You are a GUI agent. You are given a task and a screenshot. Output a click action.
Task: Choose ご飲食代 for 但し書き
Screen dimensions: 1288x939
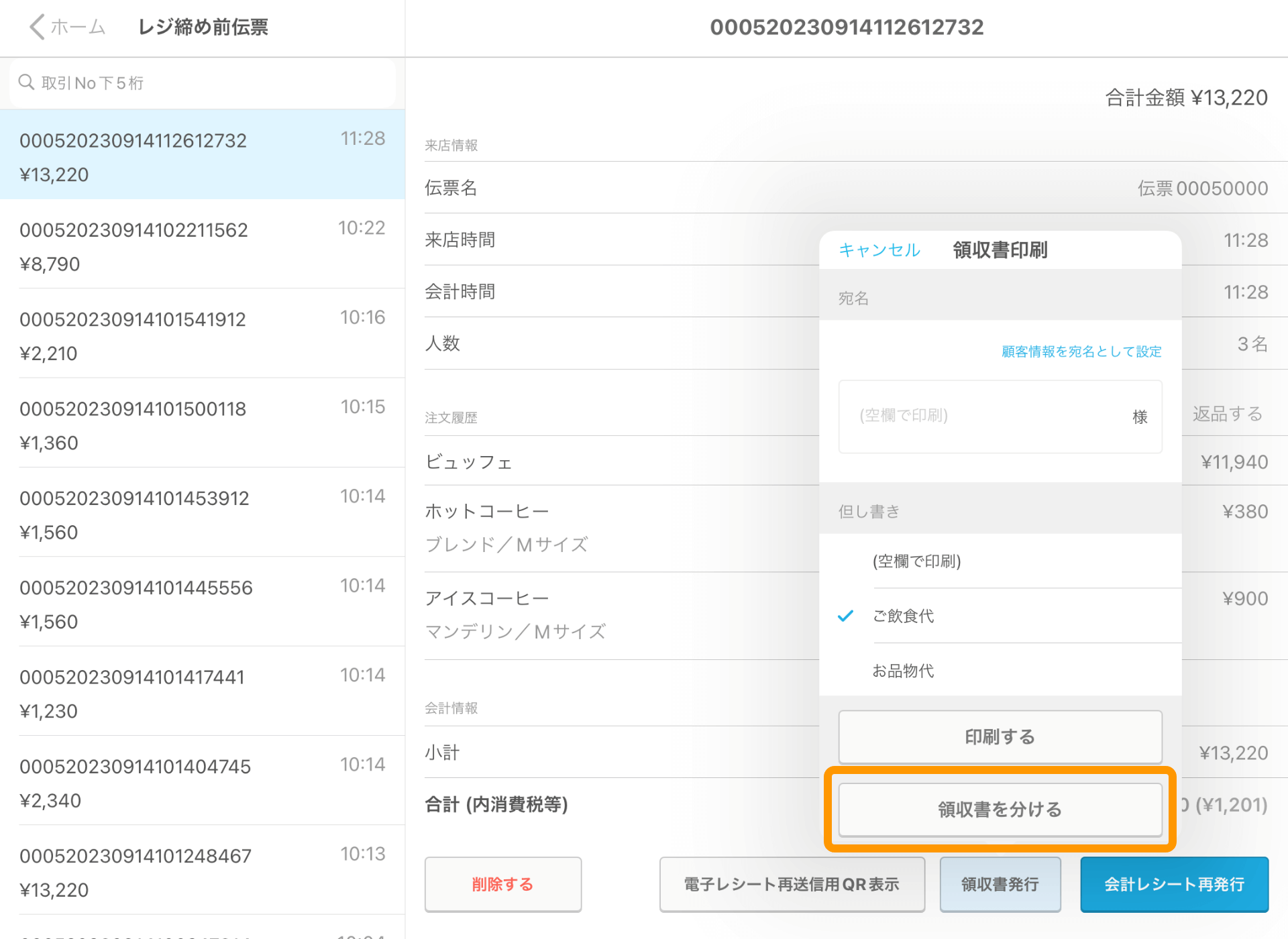1000,616
